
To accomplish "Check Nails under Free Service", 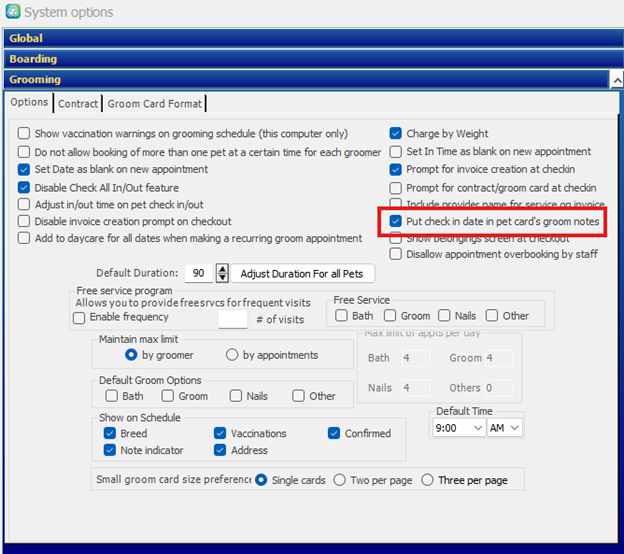I will tap(444, 316).
